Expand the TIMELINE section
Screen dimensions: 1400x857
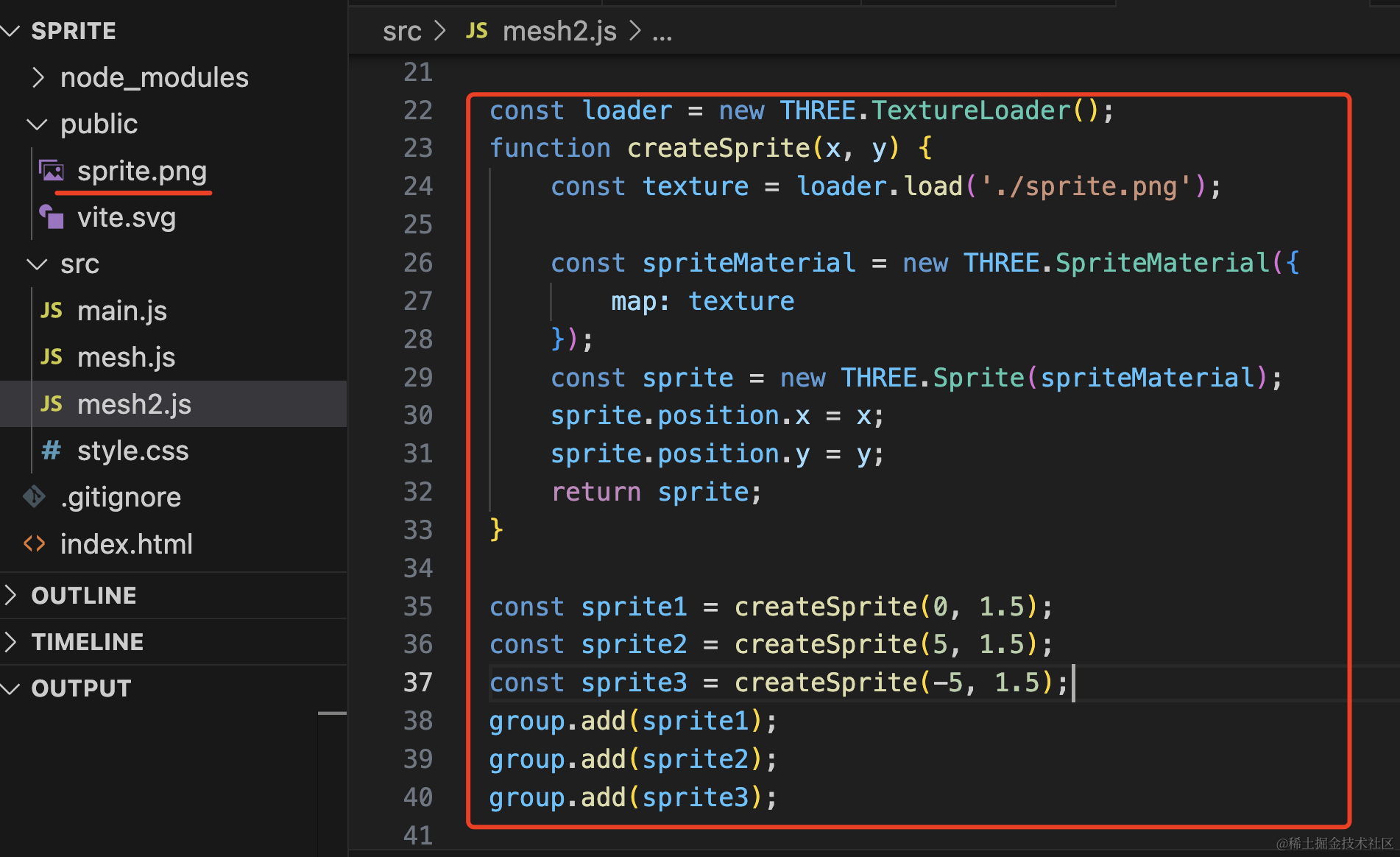click(x=10, y=641)
